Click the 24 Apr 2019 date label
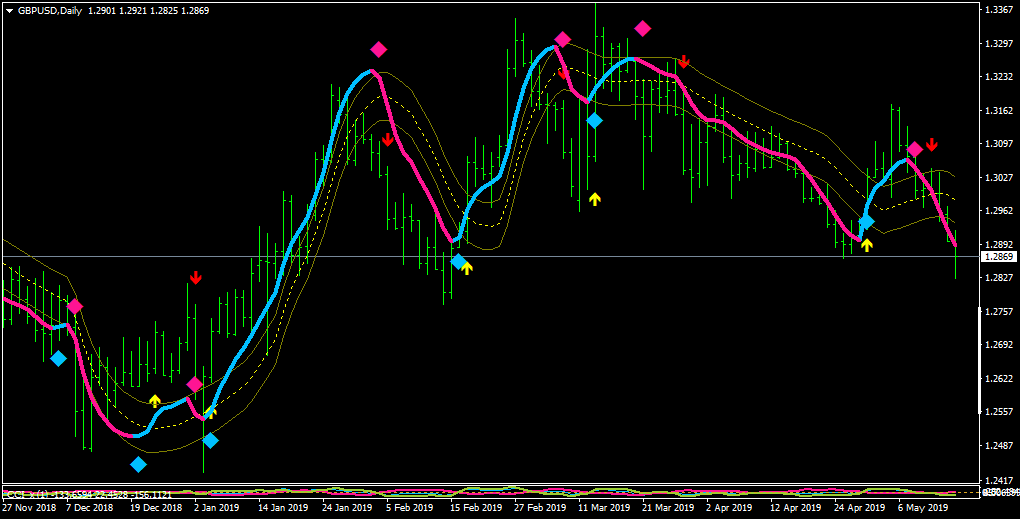The width and height of the screenshot is (1020, 519). [859, 507]
